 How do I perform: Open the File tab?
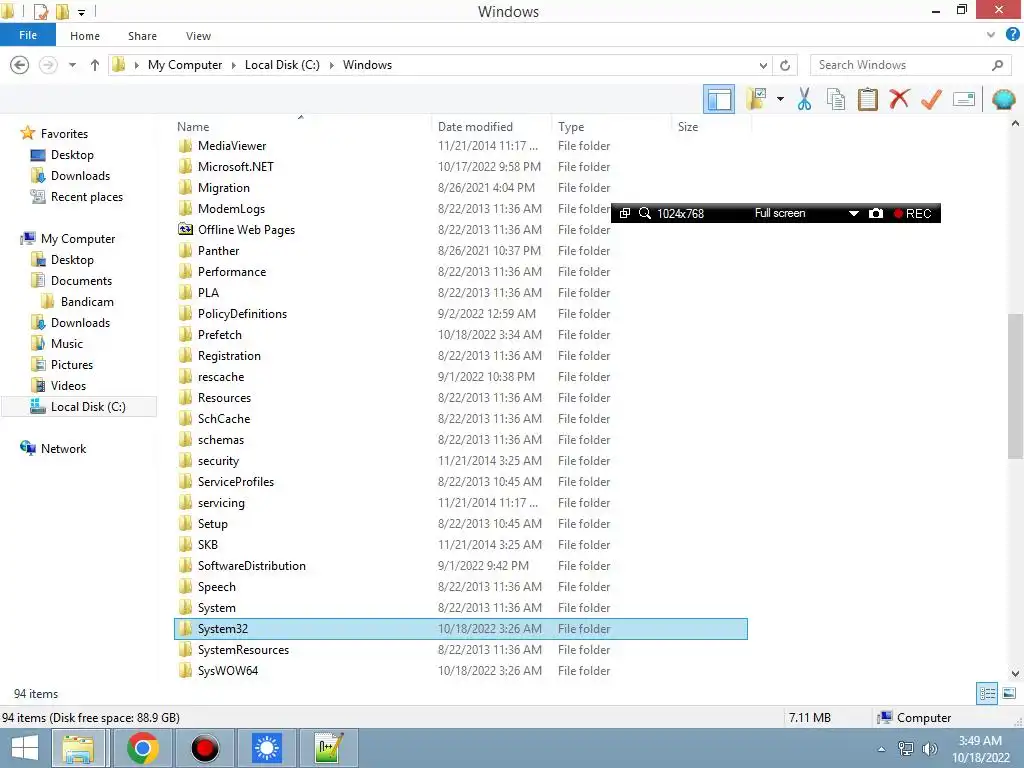pyautogui.click(x=28, y=35)
